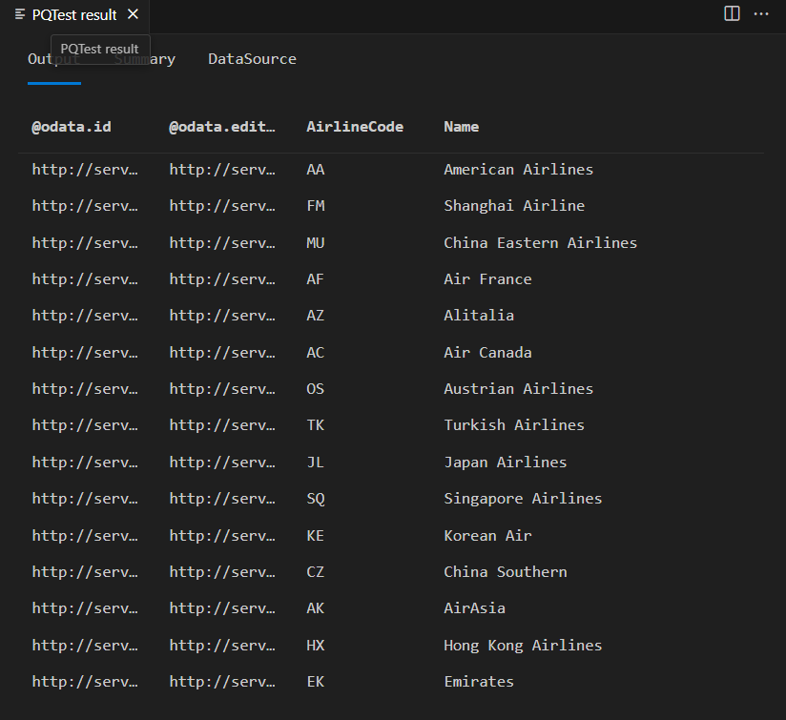The image size is (786, 720).
Task: Click the @odata.edit column header
Action: 221,127
